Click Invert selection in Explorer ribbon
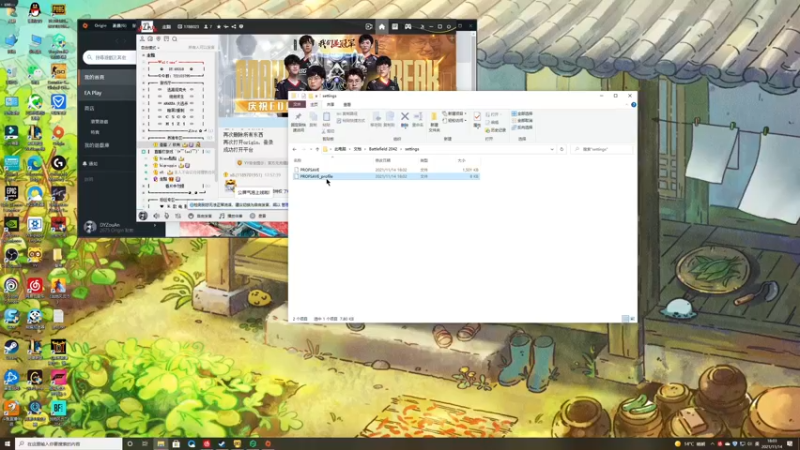This screenshot has width=800, height=450. [x=522, y=127]
